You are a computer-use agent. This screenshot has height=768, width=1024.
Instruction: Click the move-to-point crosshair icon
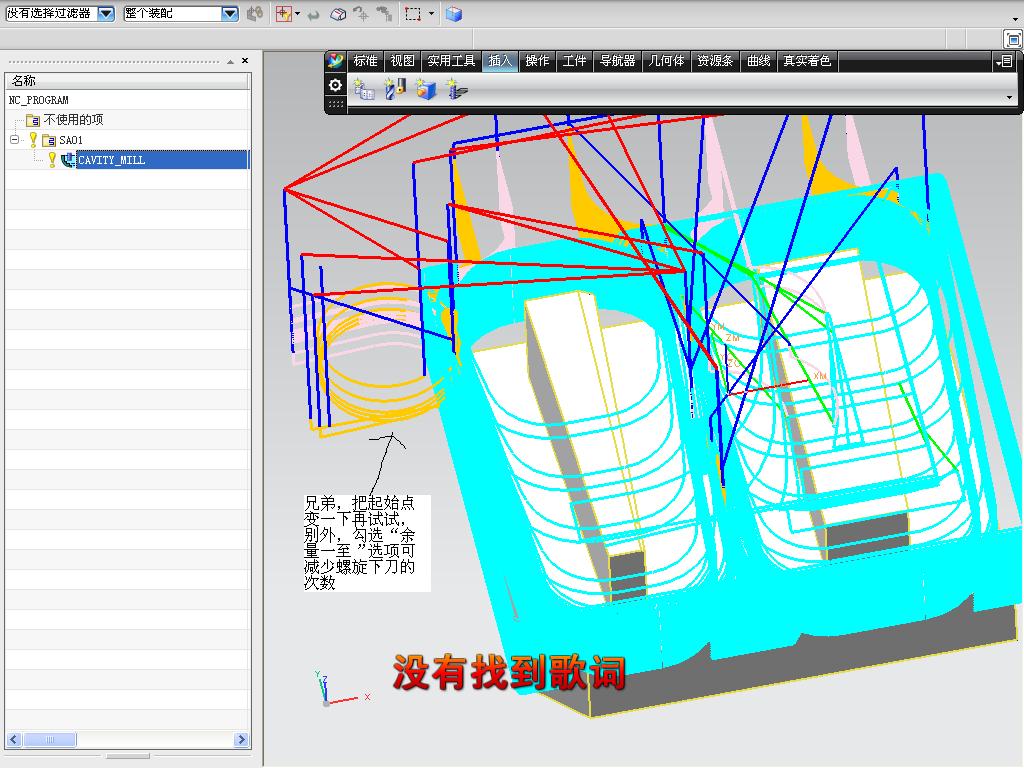(x=360, y=14)
